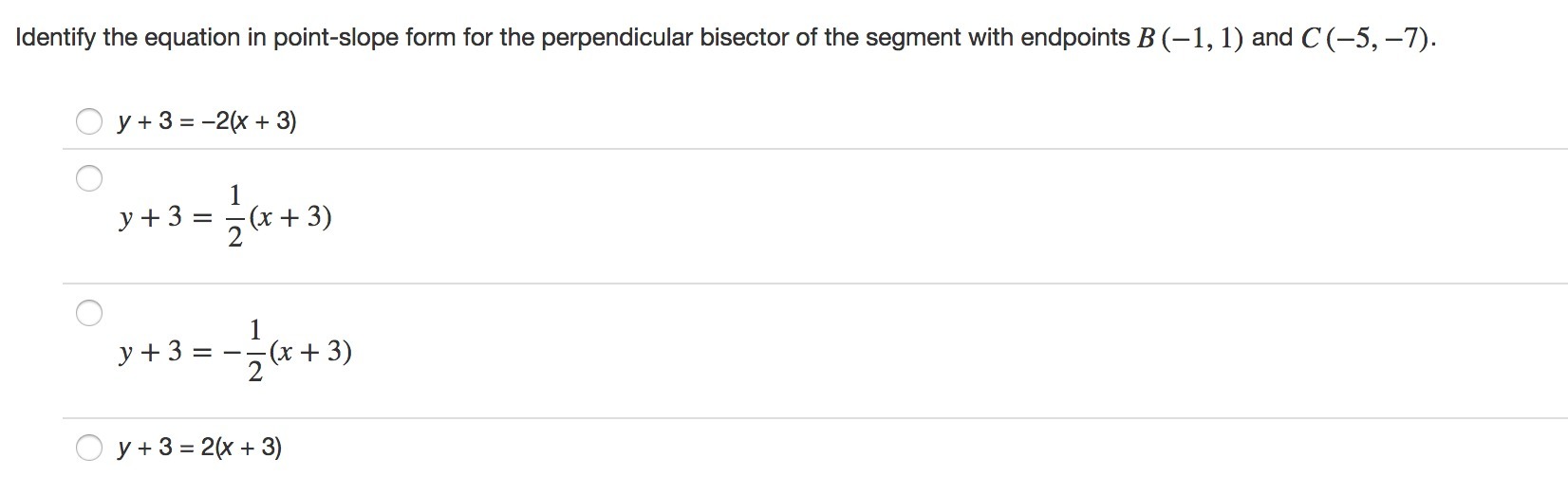The height and width of the screenshot is (495, 1568).
Task: Click the answer text y + 3 = 2(x + 3)
Action: 199,447
